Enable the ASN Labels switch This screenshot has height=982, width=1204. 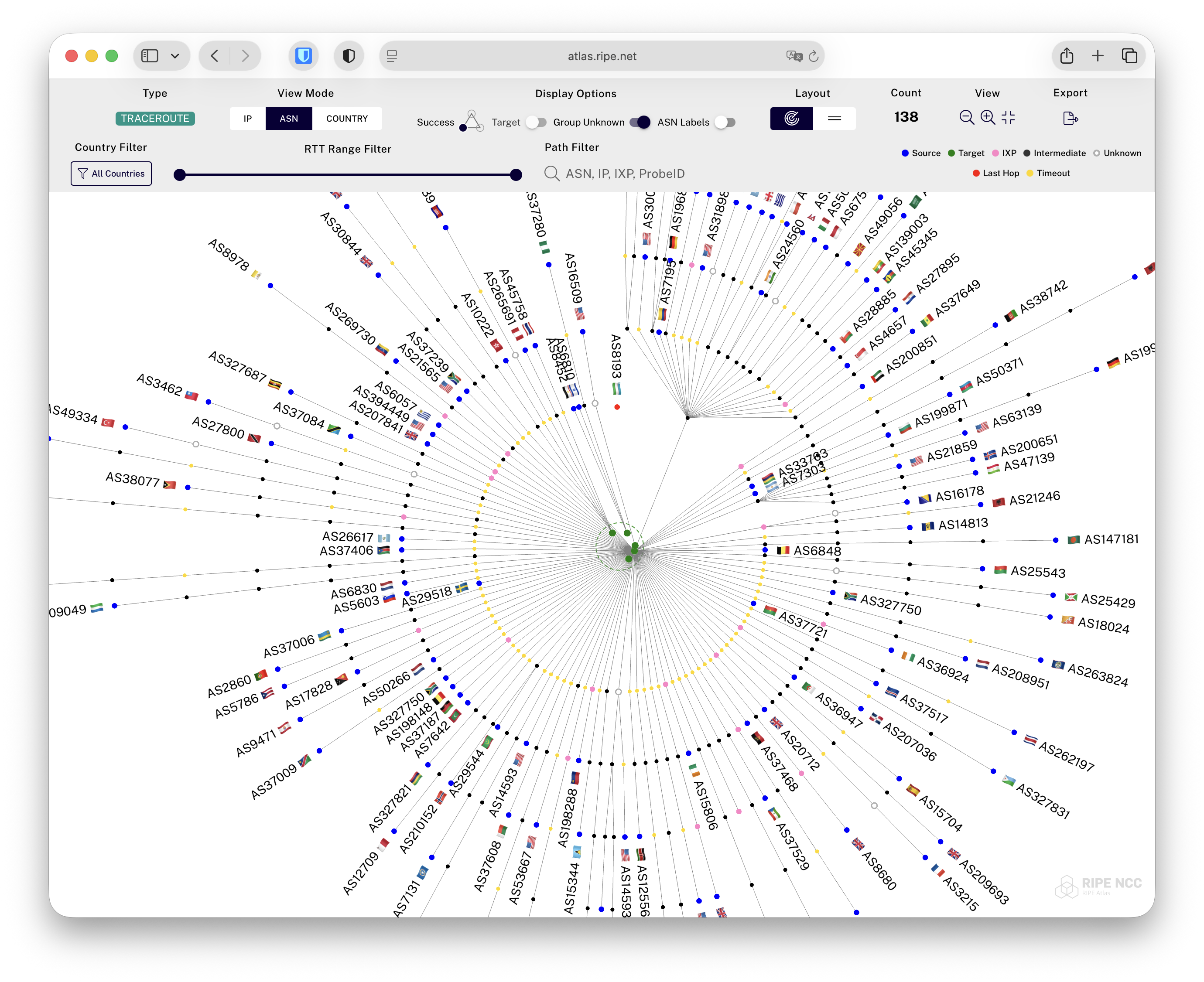[x=725, y=122]
